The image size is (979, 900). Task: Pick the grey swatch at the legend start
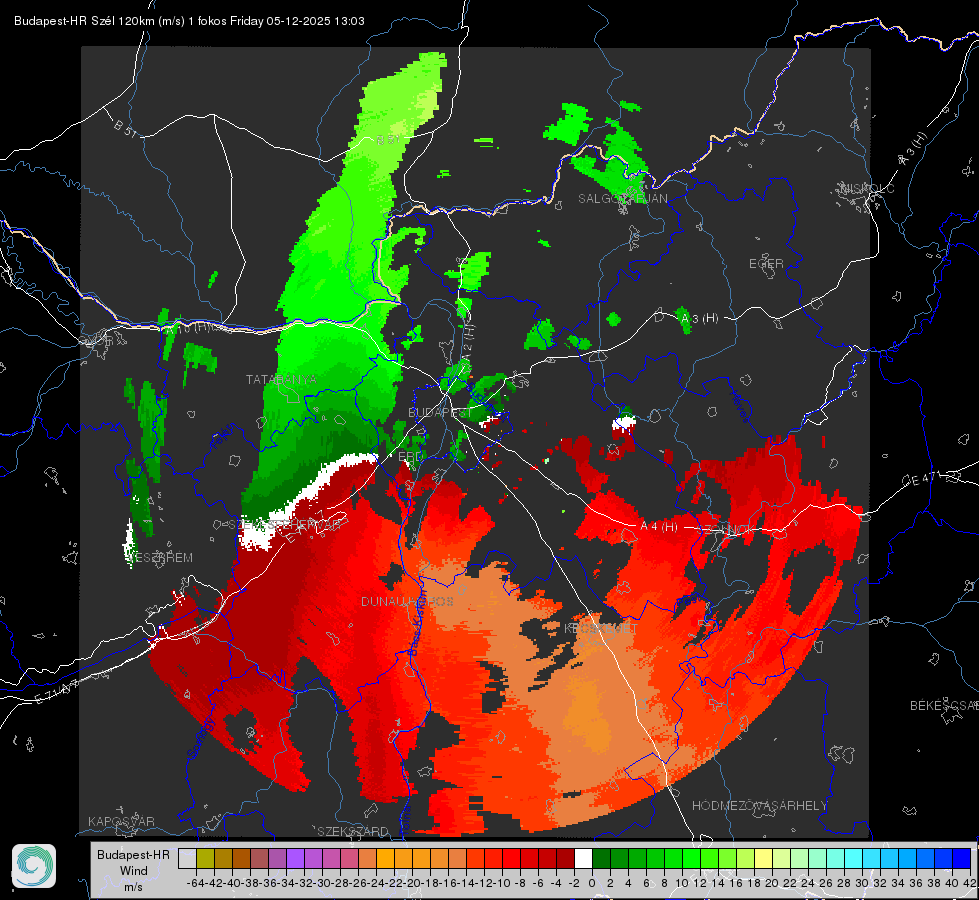pyautogui.click(x=187, y=858)
